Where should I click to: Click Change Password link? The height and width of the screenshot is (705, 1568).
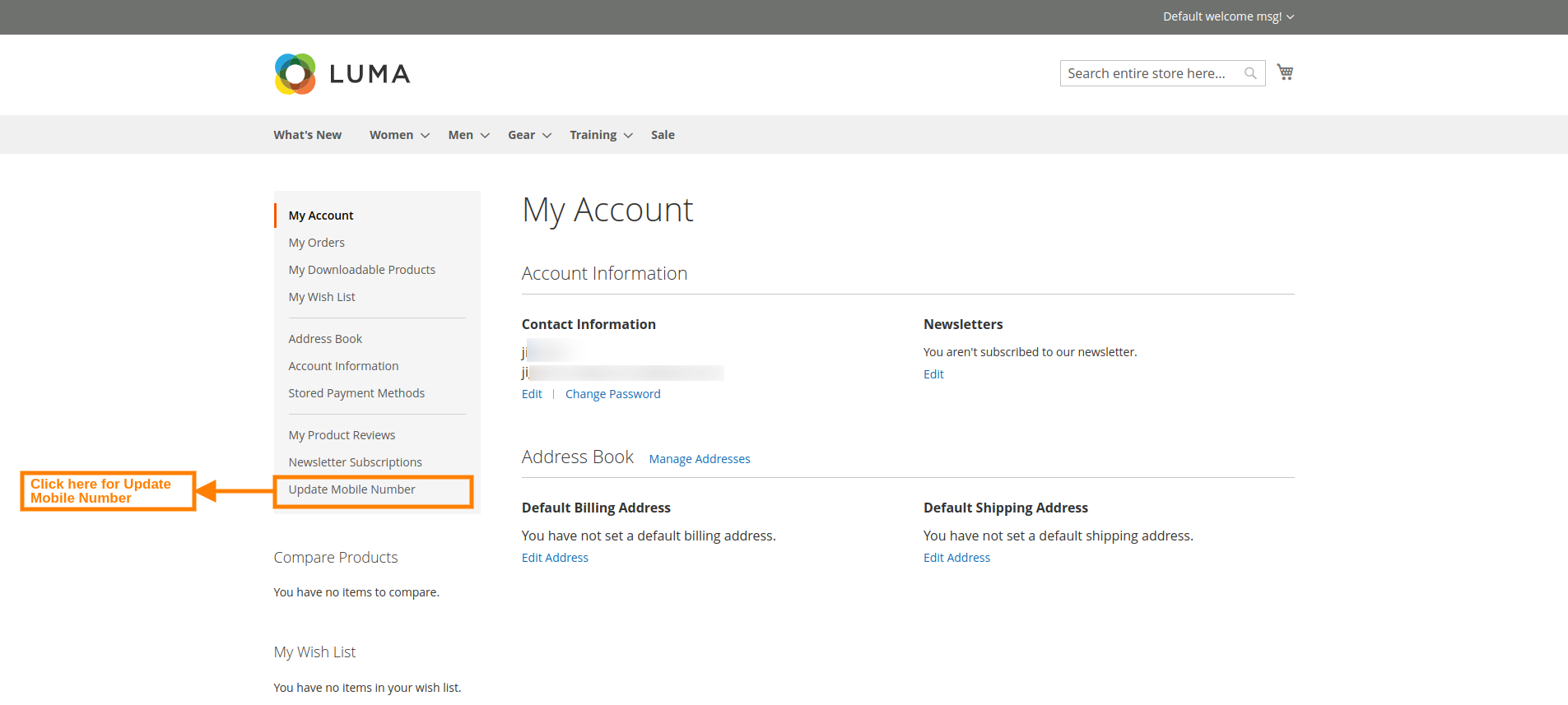pyautogui.click(x=613, y=394)
